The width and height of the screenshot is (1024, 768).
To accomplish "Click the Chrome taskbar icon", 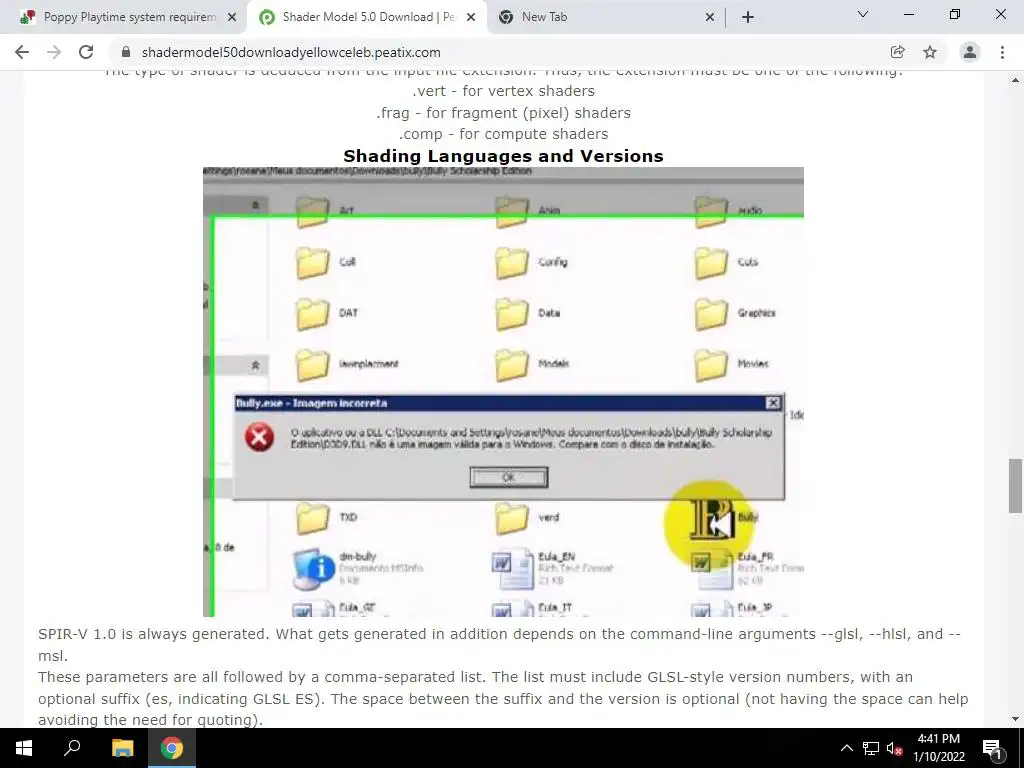I will (172, 748).
